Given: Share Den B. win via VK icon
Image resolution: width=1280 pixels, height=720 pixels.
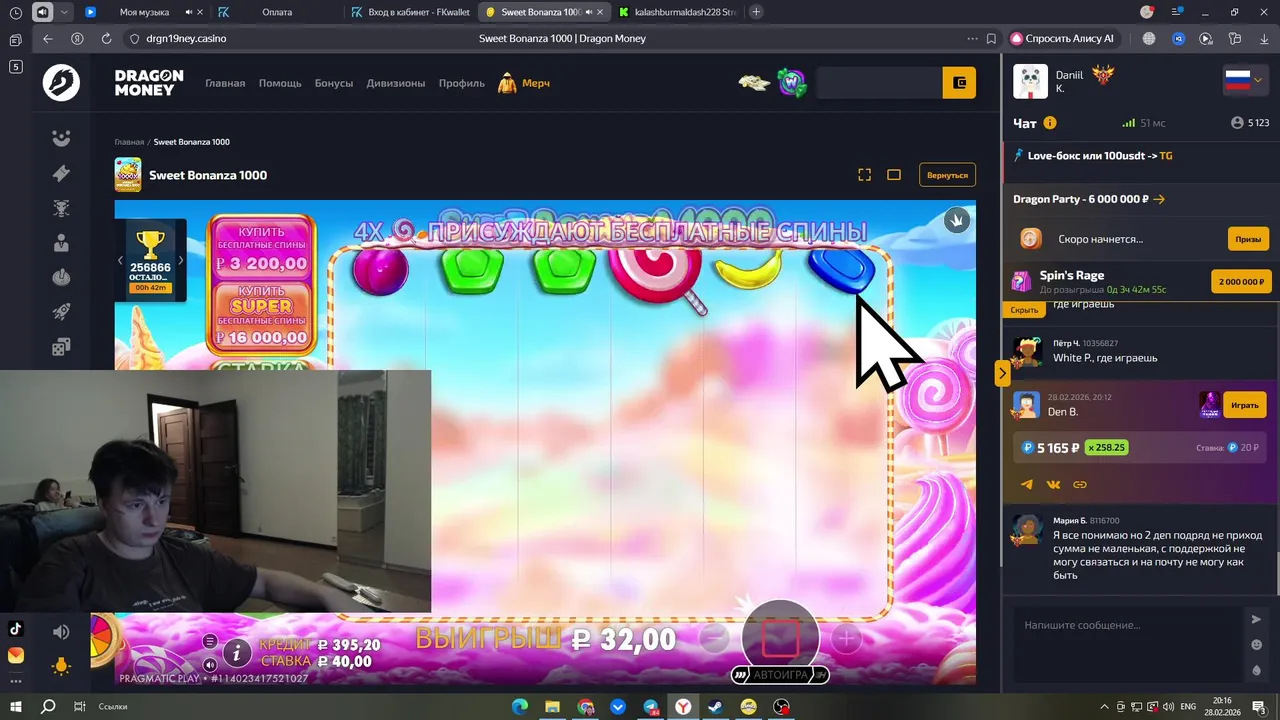Looking at the screenshot, I should 1053,484.
